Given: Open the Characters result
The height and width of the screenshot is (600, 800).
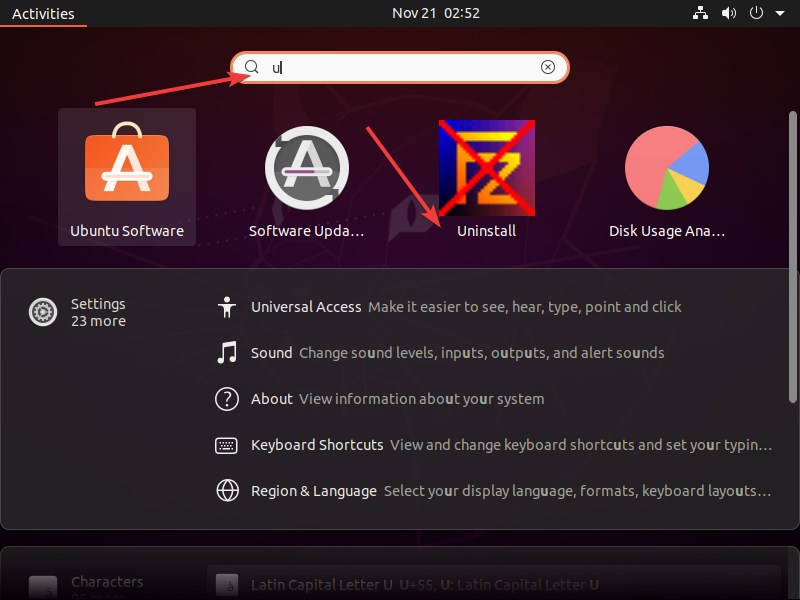Looking at the screenshot, I should (107, 581).
